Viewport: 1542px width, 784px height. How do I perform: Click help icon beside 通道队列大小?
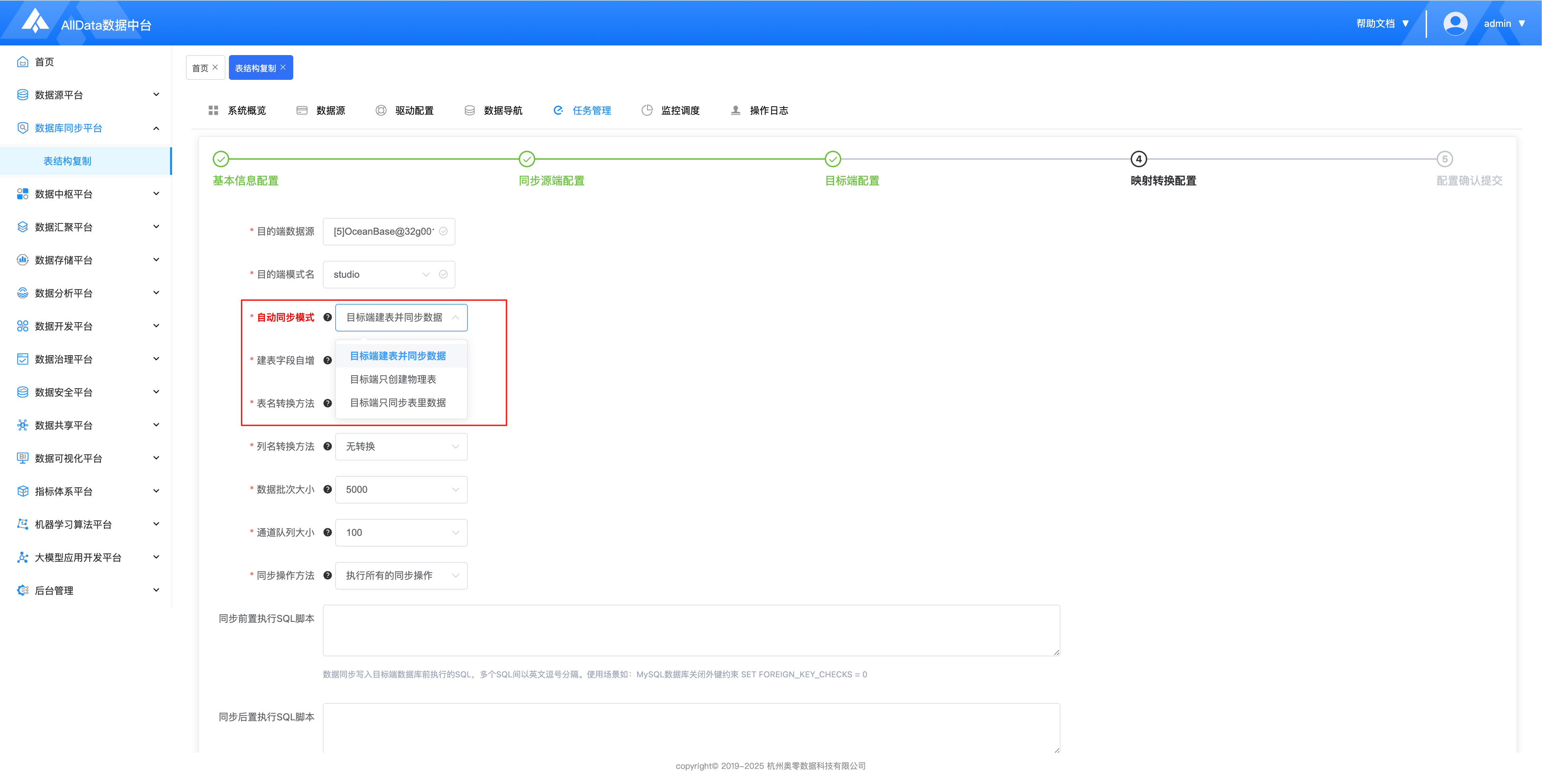pos(327,533)
